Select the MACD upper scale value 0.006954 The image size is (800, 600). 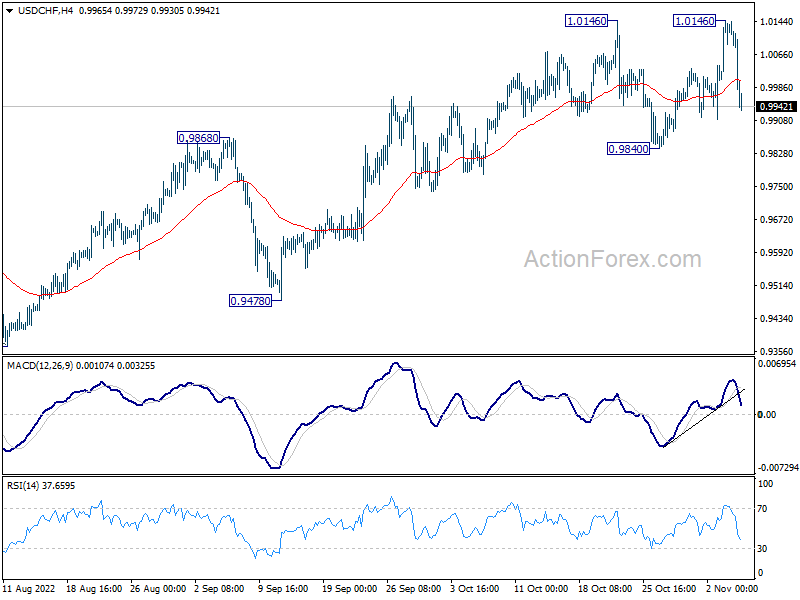[x=777, y=364]
